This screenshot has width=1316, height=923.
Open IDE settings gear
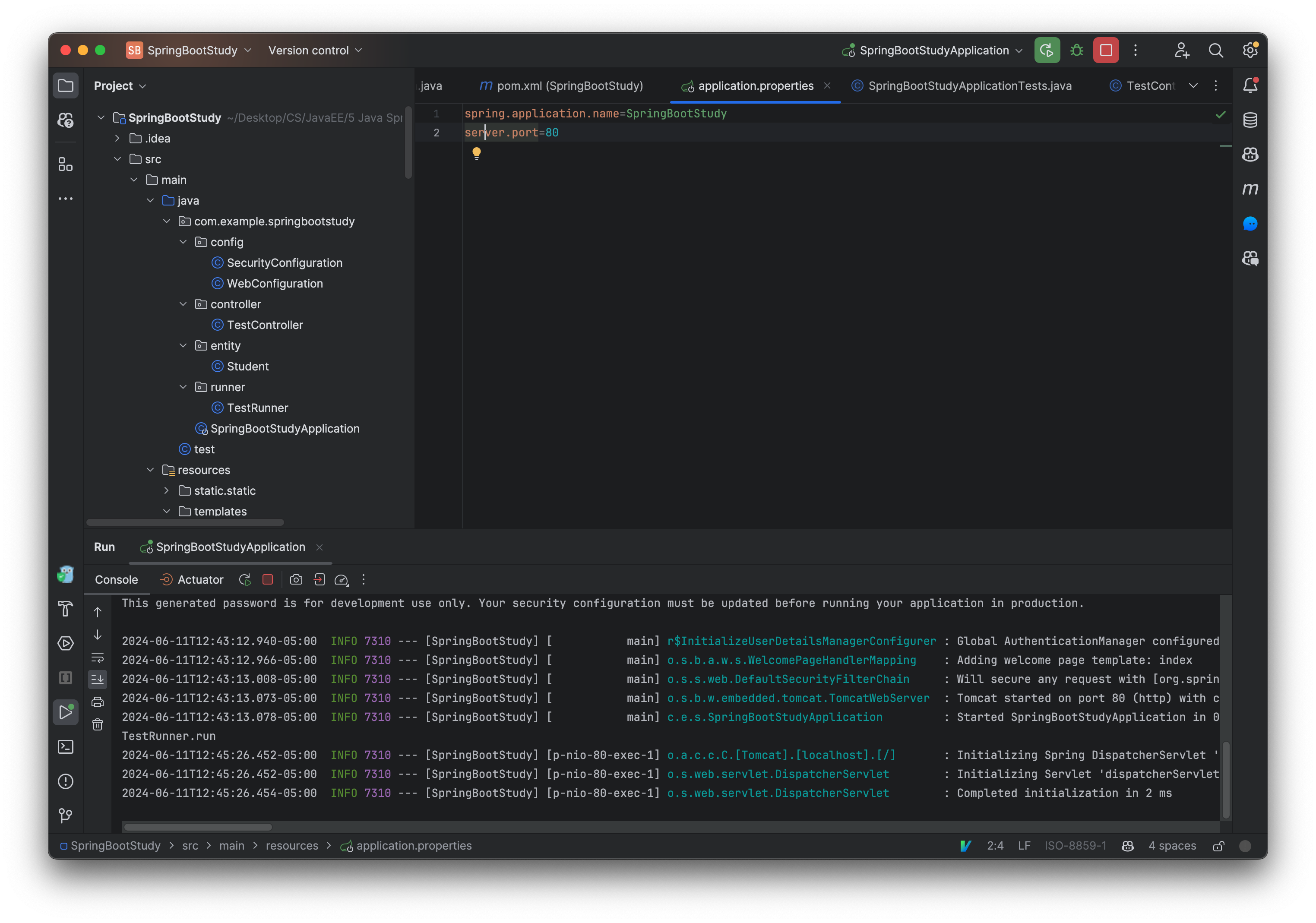pos(1250,51)
